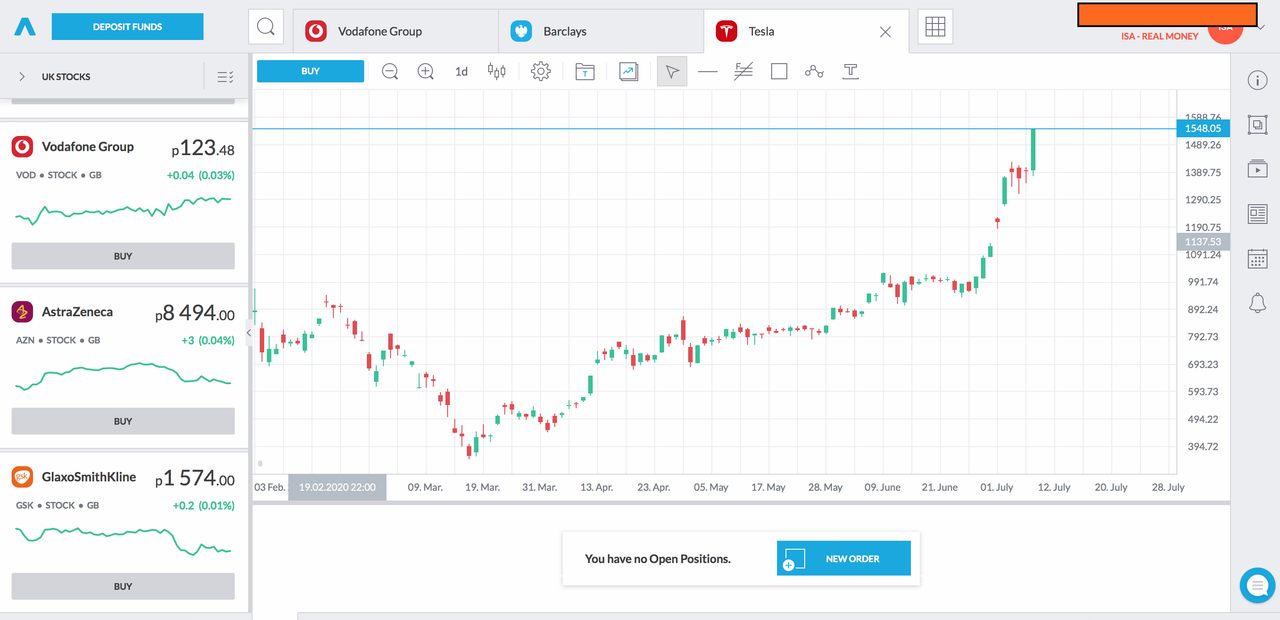
Task: Click AstraZeneca price p8 494.00
Action: pyautogui.click(x=195, y=313)
